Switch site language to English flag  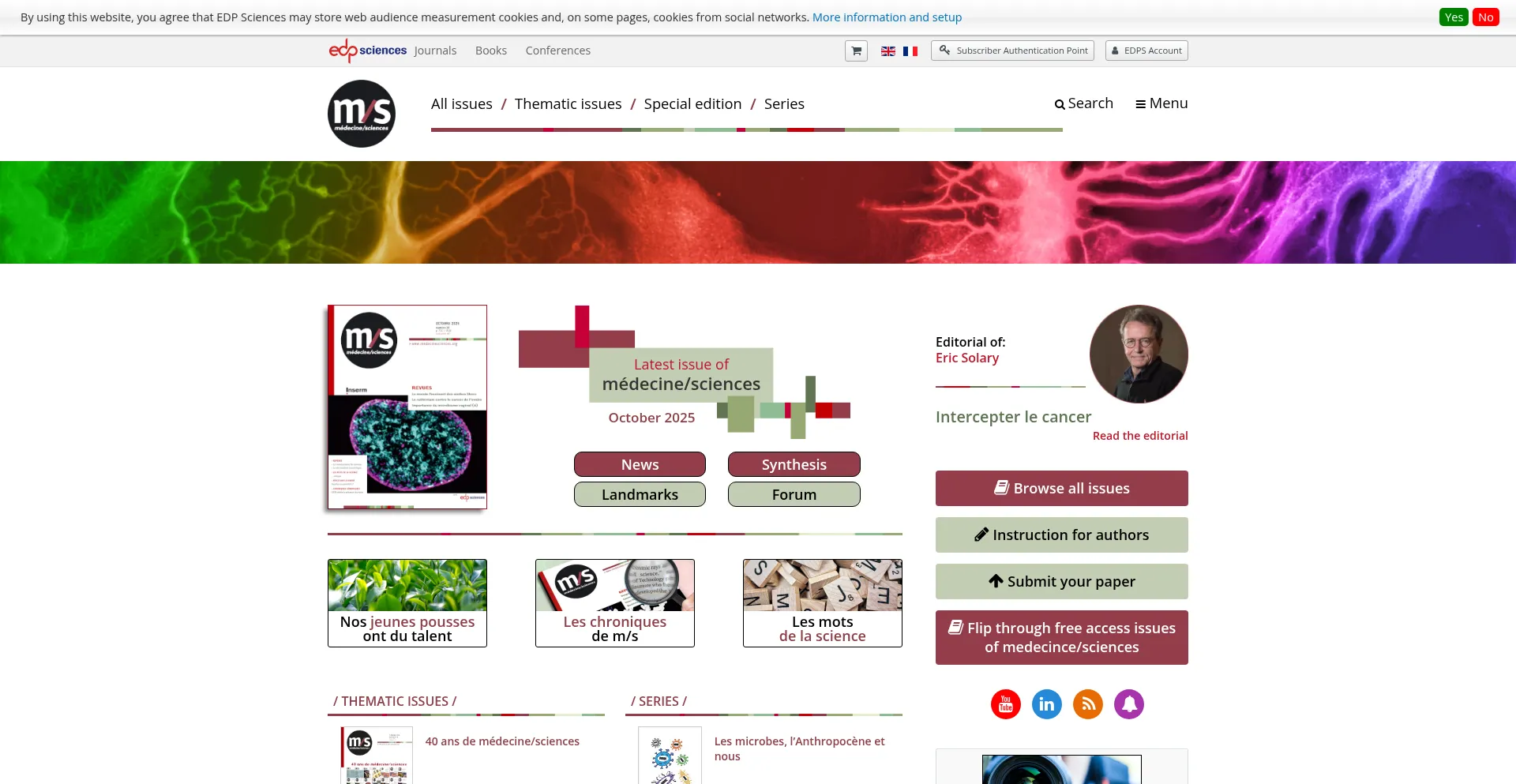click(888, 51)
